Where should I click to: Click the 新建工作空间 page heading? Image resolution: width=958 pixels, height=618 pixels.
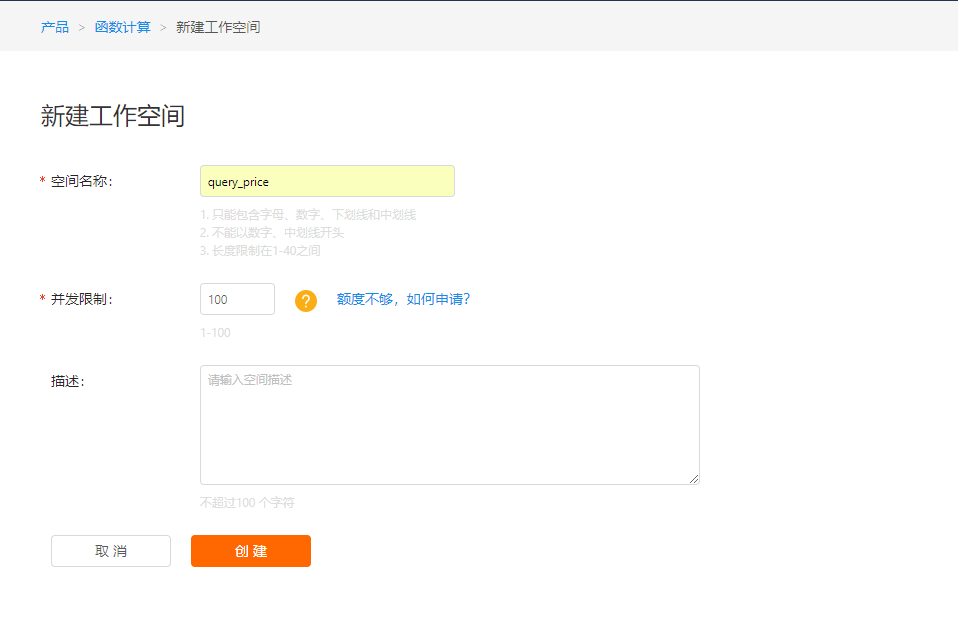click(112, 115)
